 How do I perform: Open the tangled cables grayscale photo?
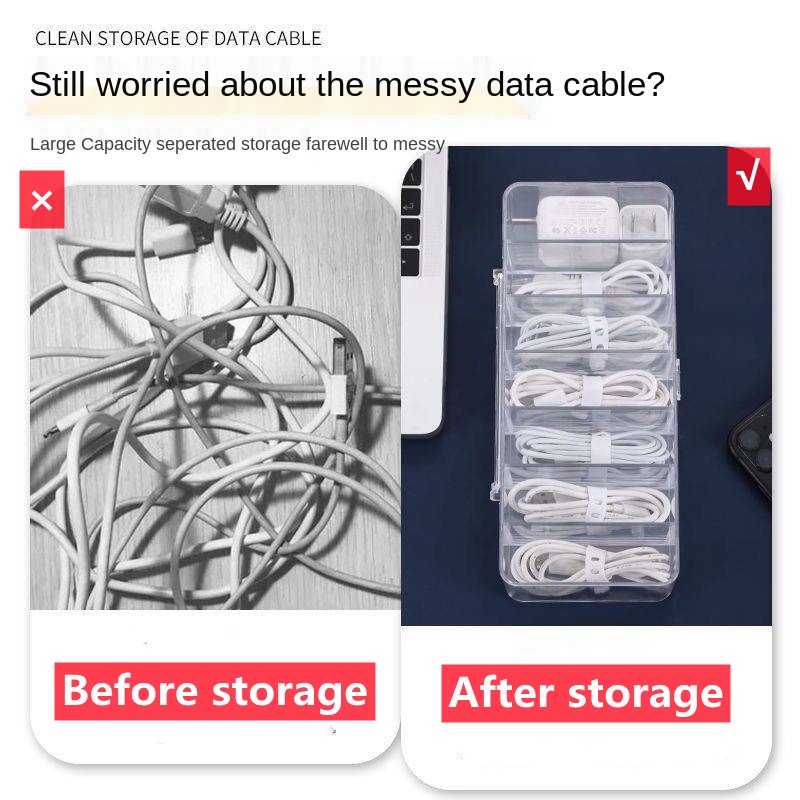click(215, 397)
